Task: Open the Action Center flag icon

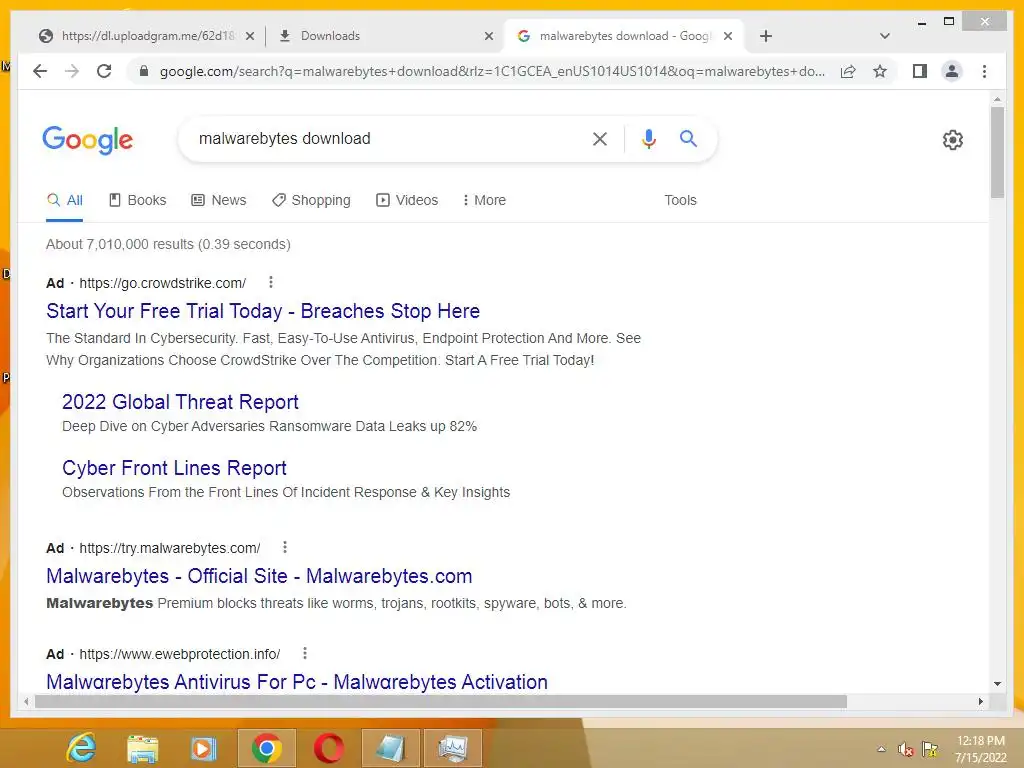Action: (929, 749)
